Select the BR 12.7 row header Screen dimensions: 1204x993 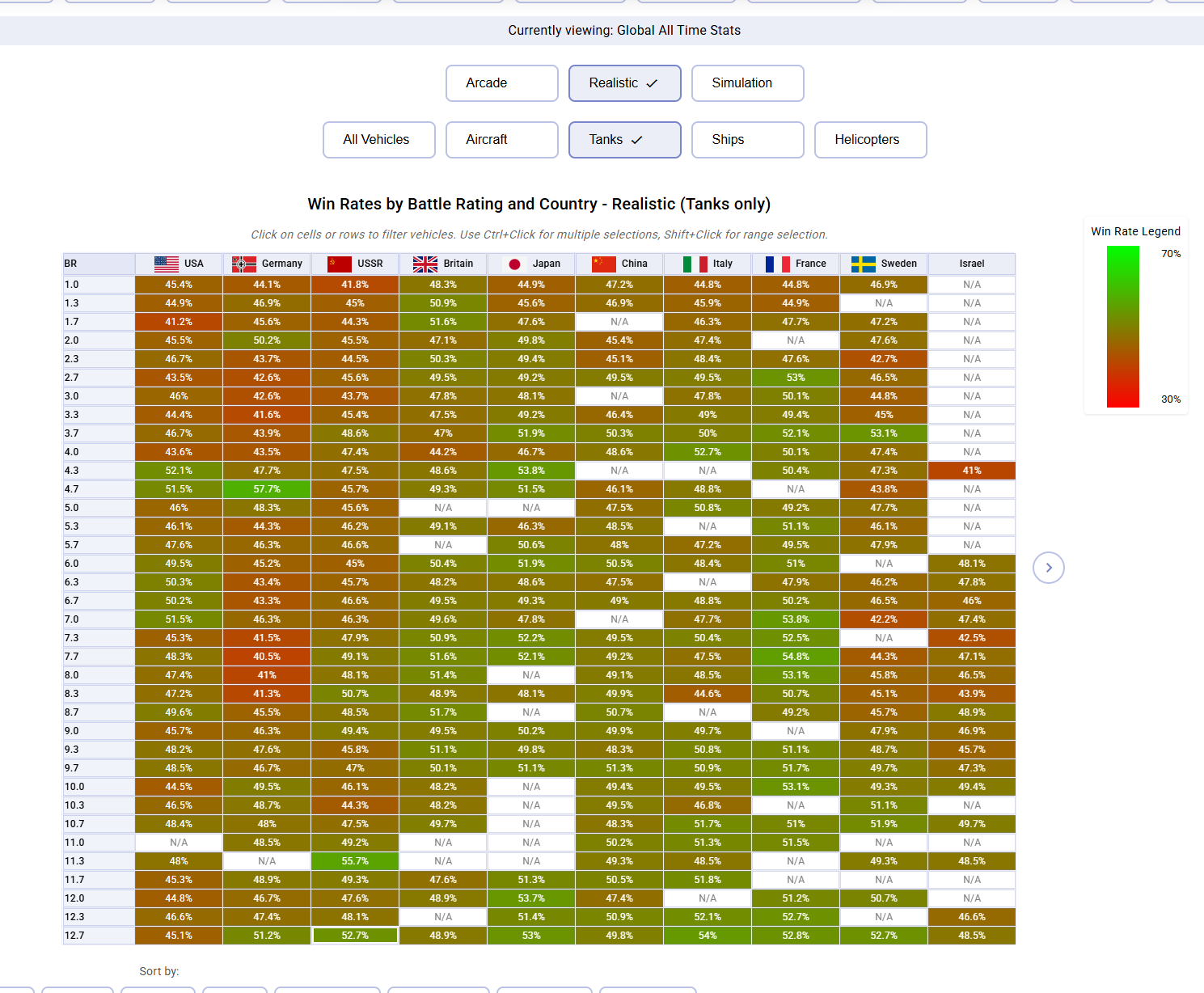pos(99,936)
